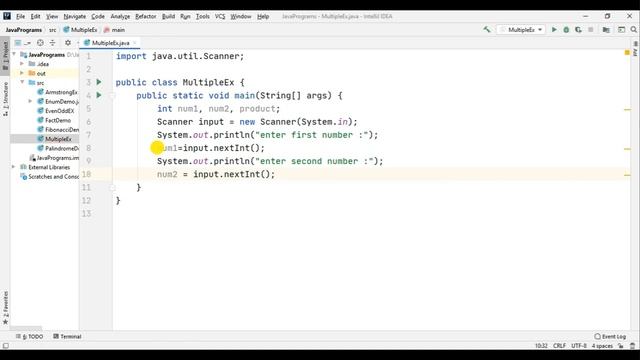Open the Favorites tool window side tab
Image resolution: width=640 pixels, height=360 pixels.
(5, 308)
